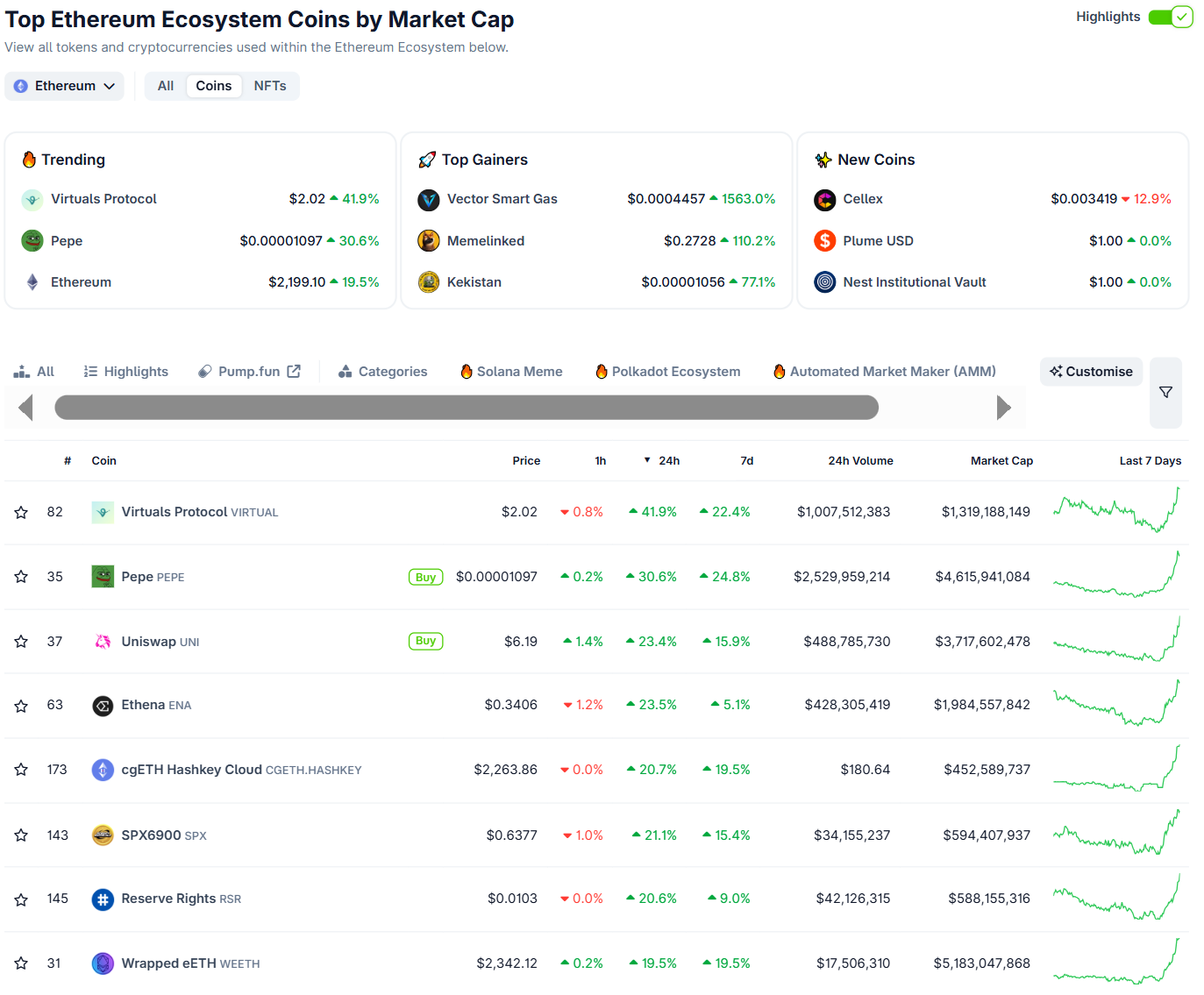Star the Uniswap row
The image size is (1204, 995).
click(x=21, y=642)
